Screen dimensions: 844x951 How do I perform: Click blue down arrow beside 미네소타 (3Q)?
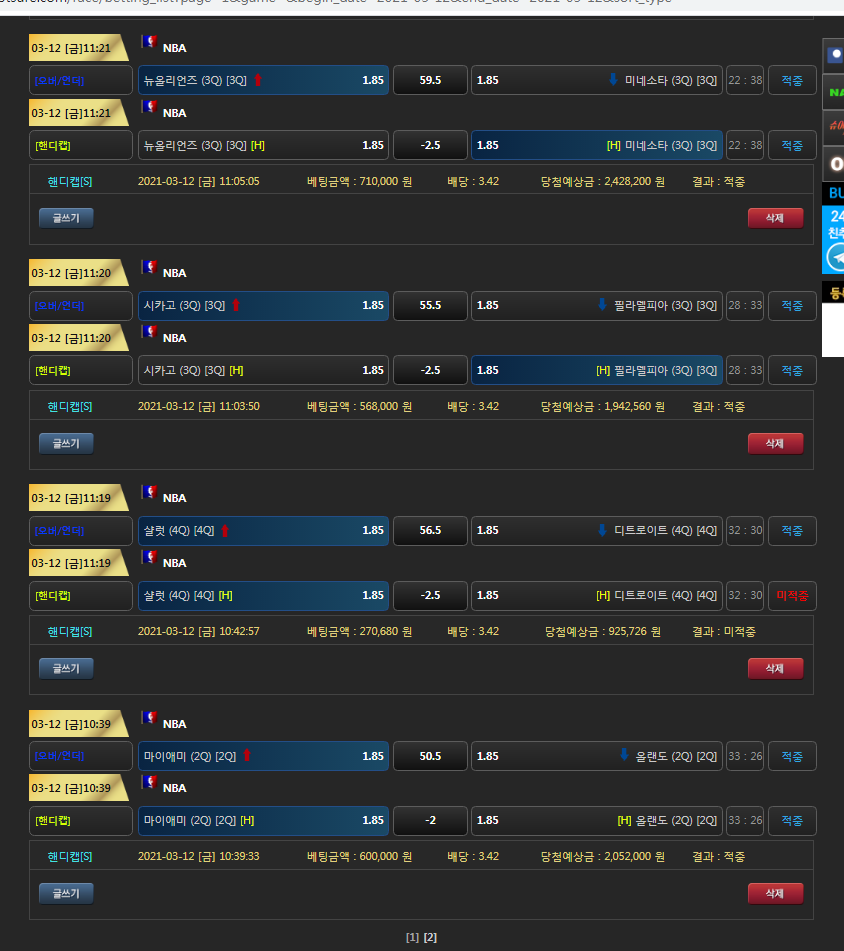click(x=613, y=80)
